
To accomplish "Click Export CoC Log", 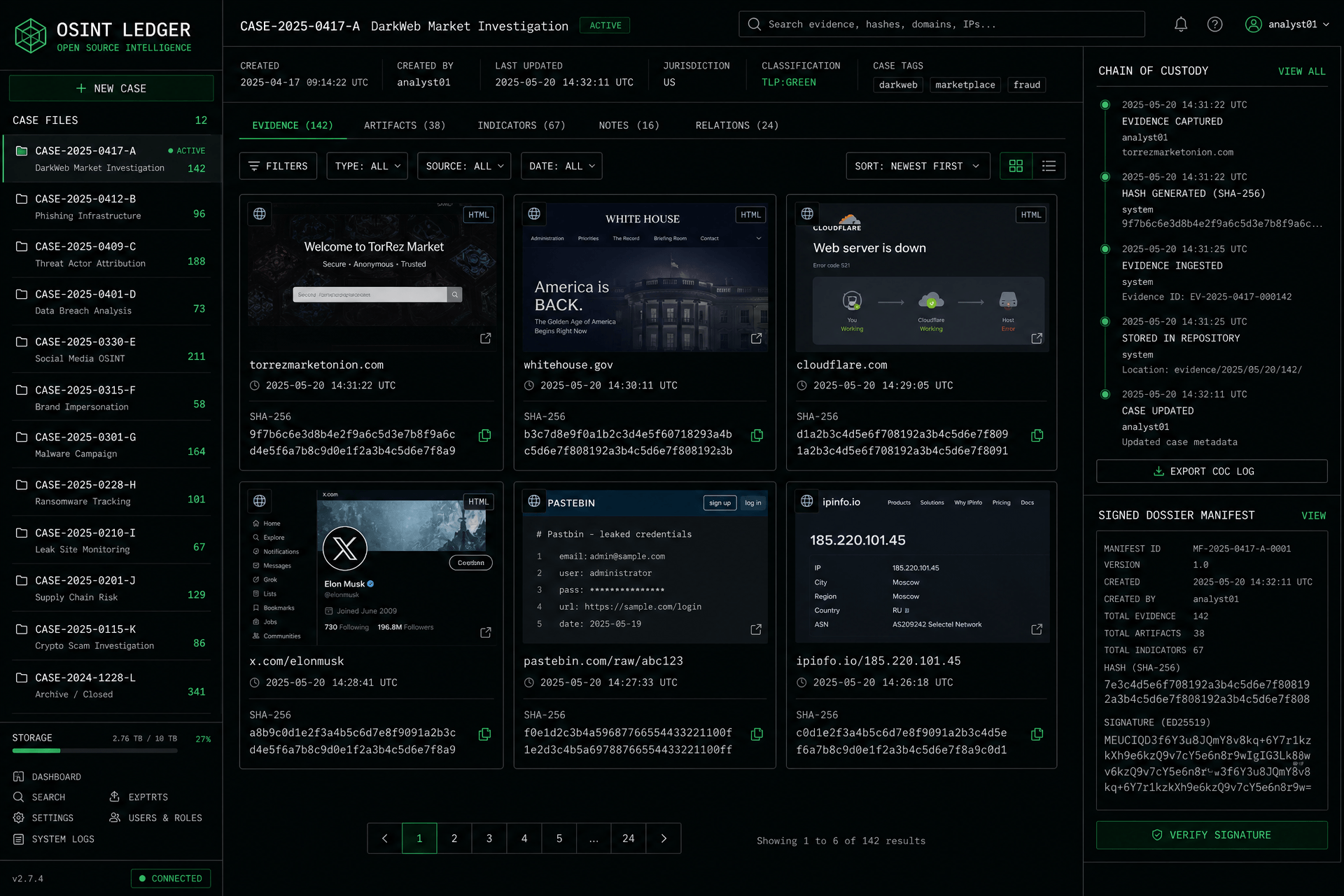I will [1212, 471].
